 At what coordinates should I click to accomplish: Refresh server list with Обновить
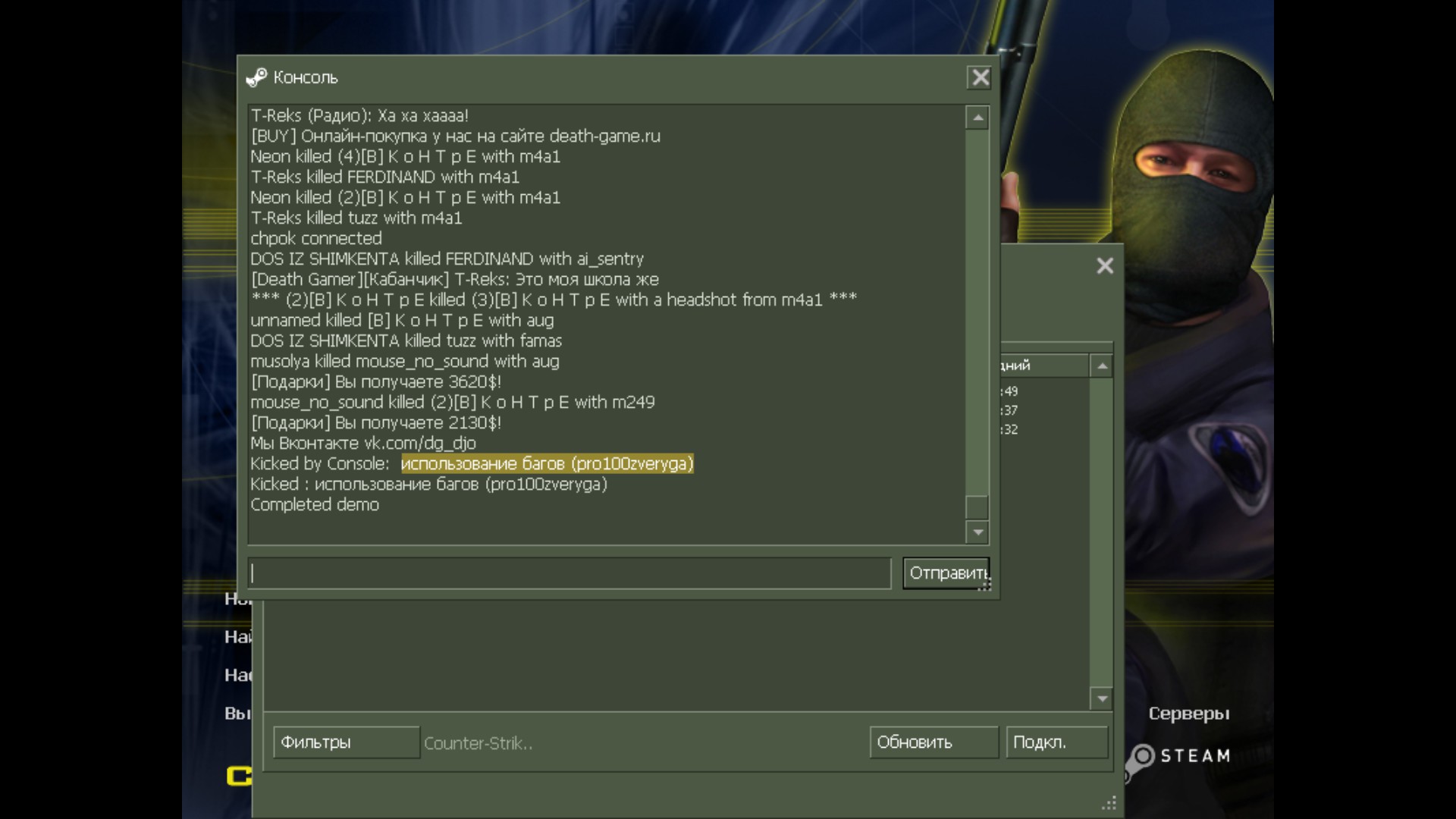click(933, 742)
